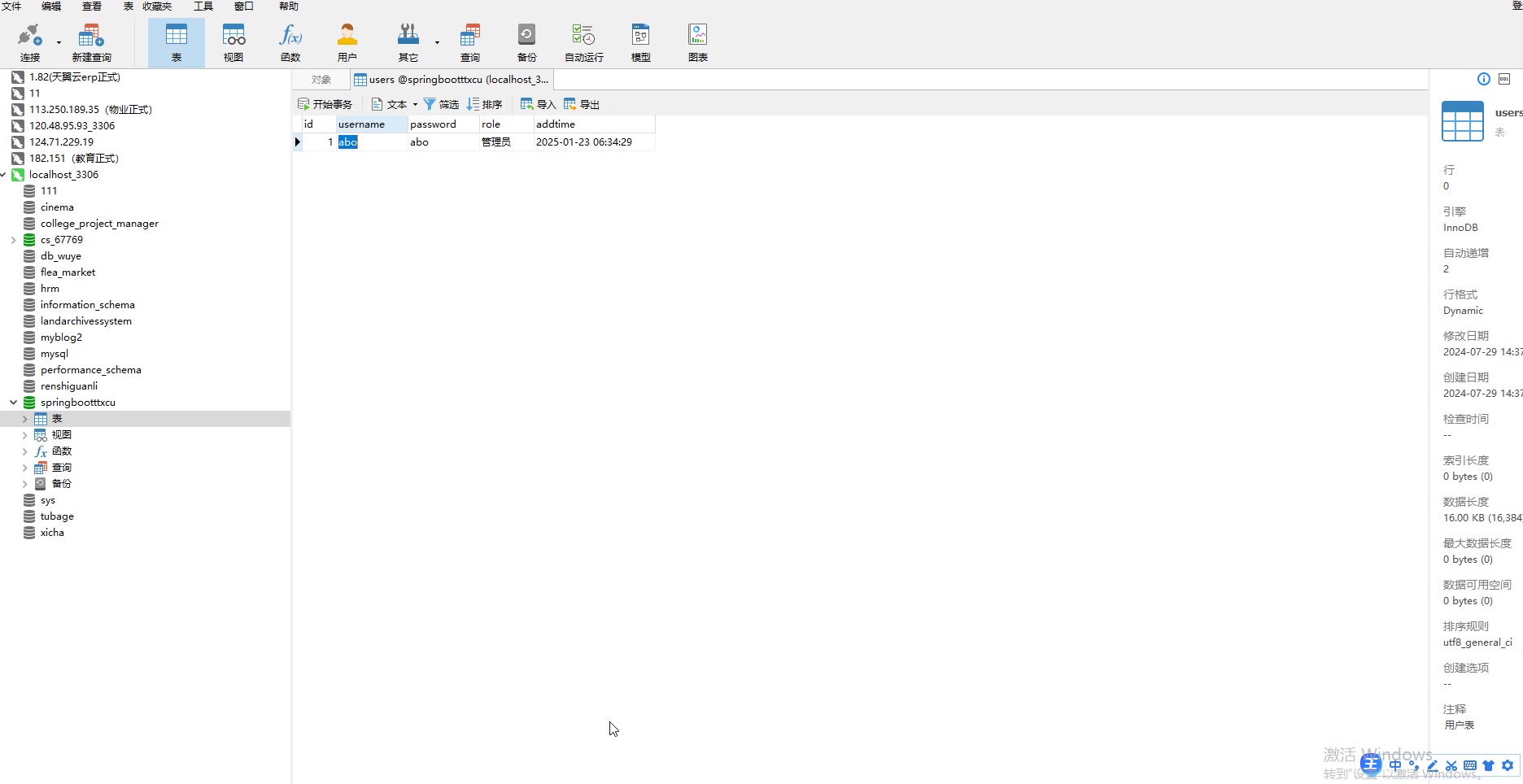Select the xicha database
This screenshot has width=1523, height=784.
(x=52, y=533)
